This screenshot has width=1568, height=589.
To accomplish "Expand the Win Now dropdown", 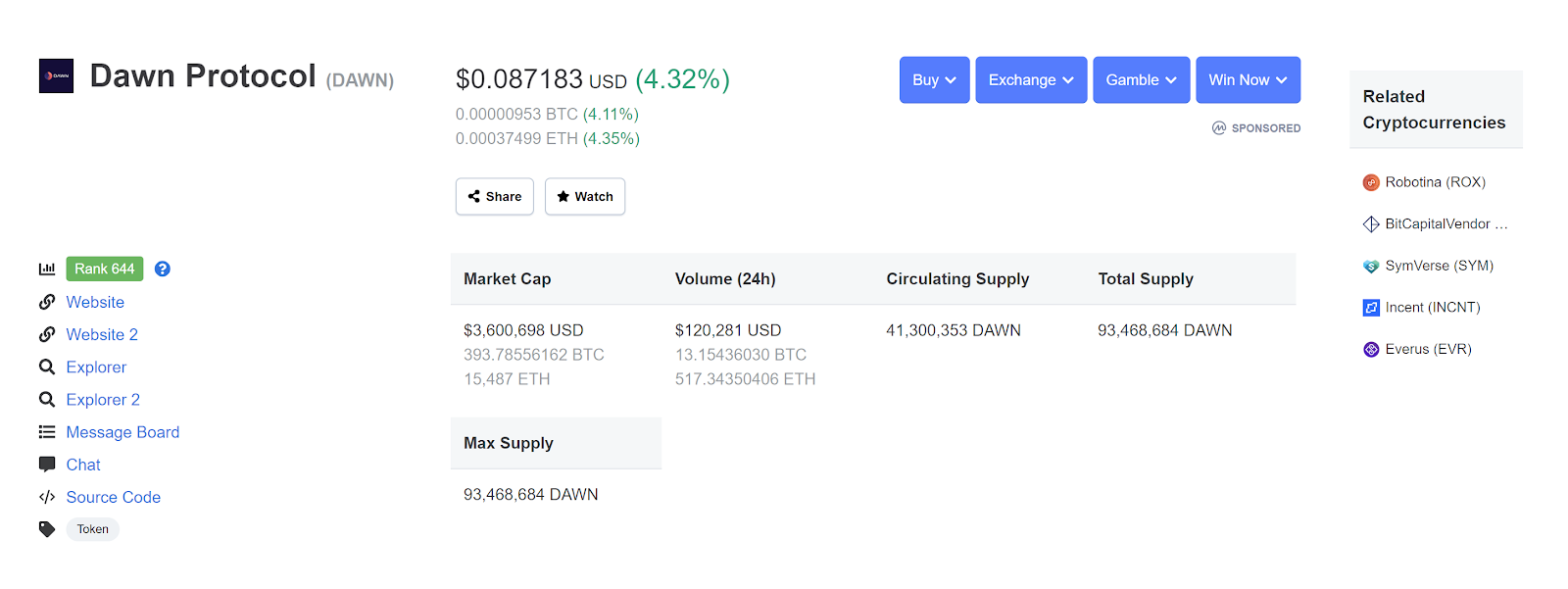I will click(x=1248, y=79).
